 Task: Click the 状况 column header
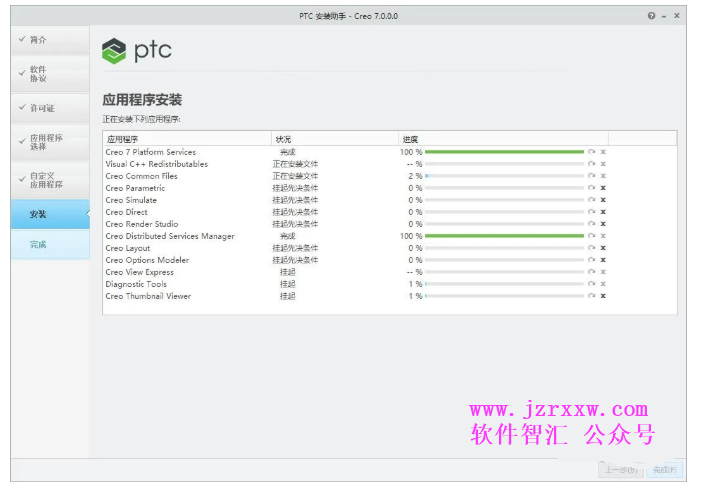coord(335,139)
